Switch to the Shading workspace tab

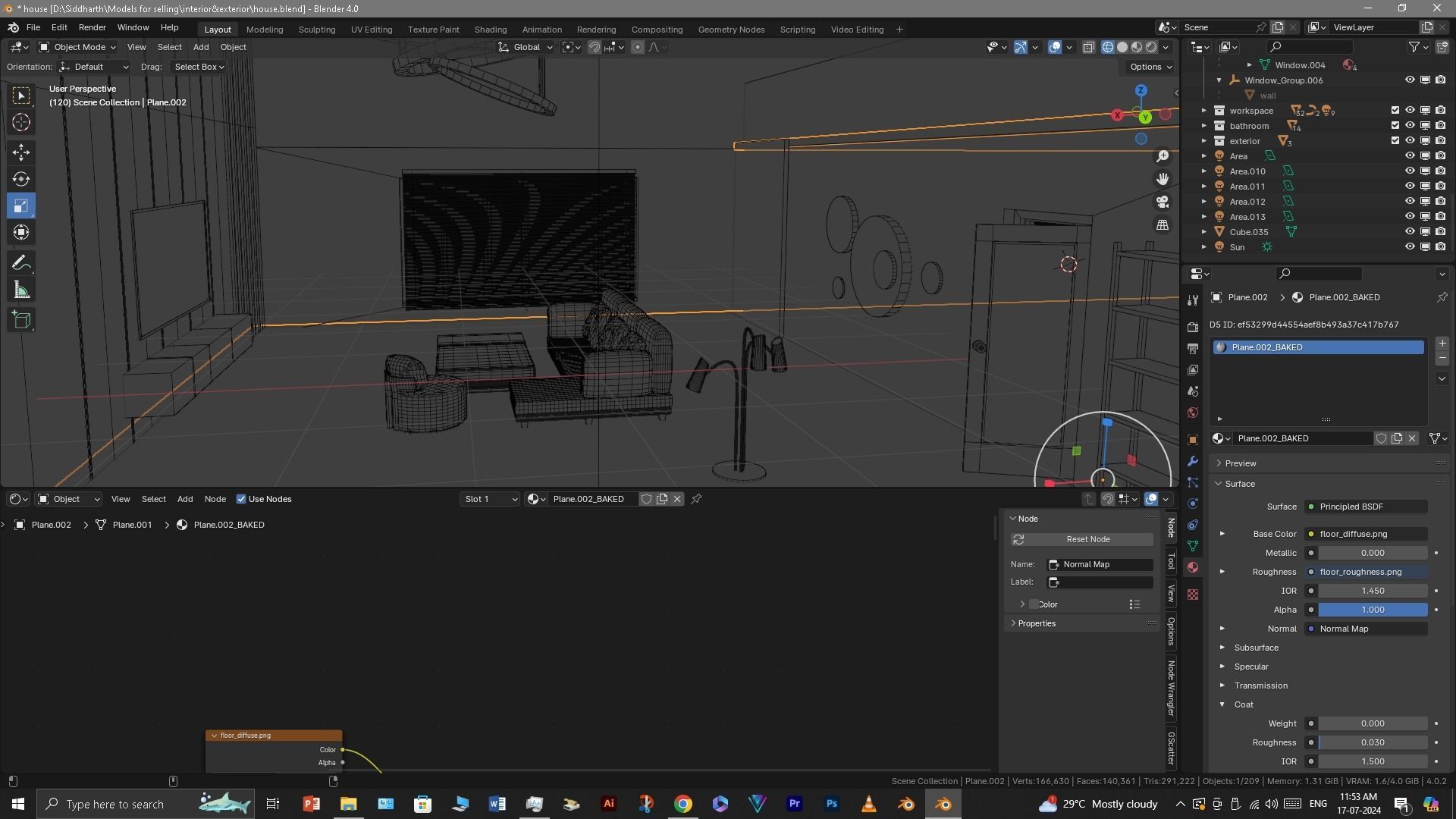click(491, 30)
